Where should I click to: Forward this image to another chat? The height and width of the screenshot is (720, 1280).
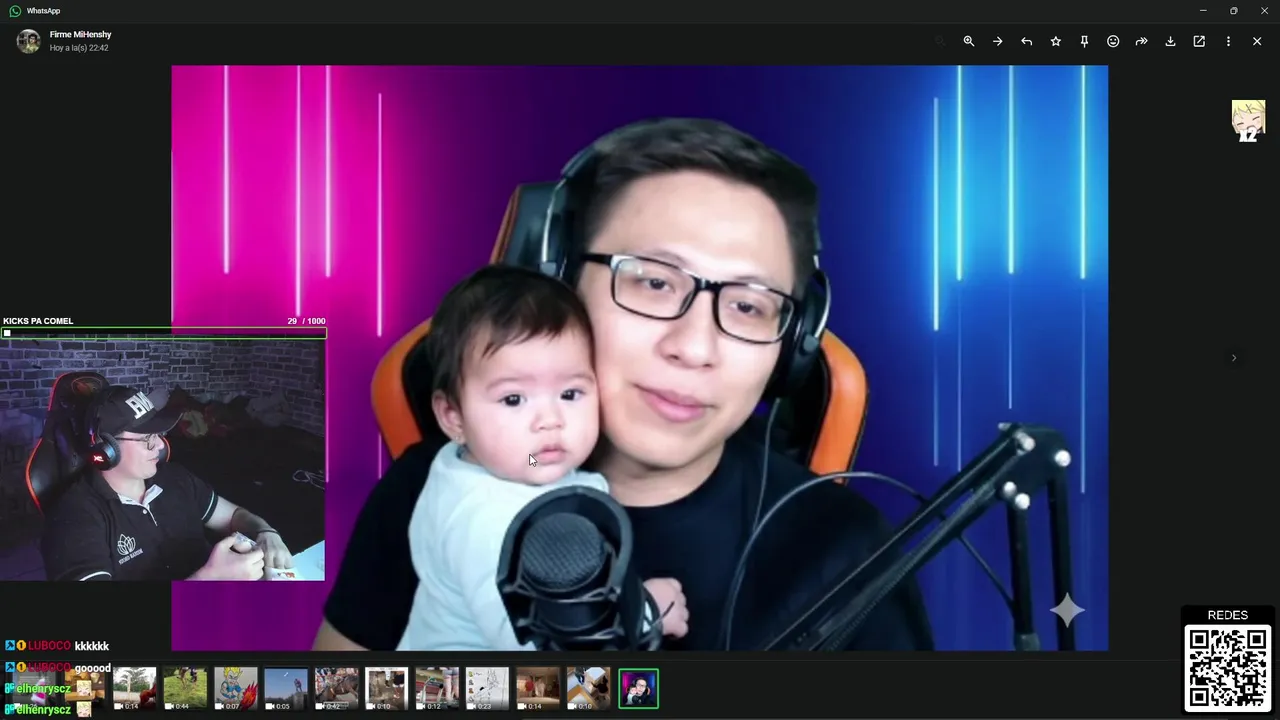pyautogui.click(x=1141, y=41)
